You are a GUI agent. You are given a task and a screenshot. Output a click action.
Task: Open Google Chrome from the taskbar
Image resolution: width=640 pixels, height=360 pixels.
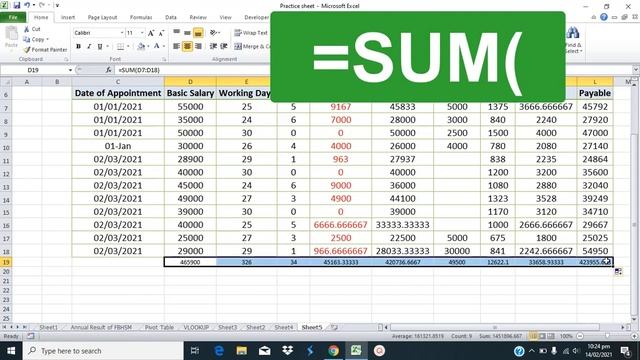pyautogui.click(x=333, y=351)
